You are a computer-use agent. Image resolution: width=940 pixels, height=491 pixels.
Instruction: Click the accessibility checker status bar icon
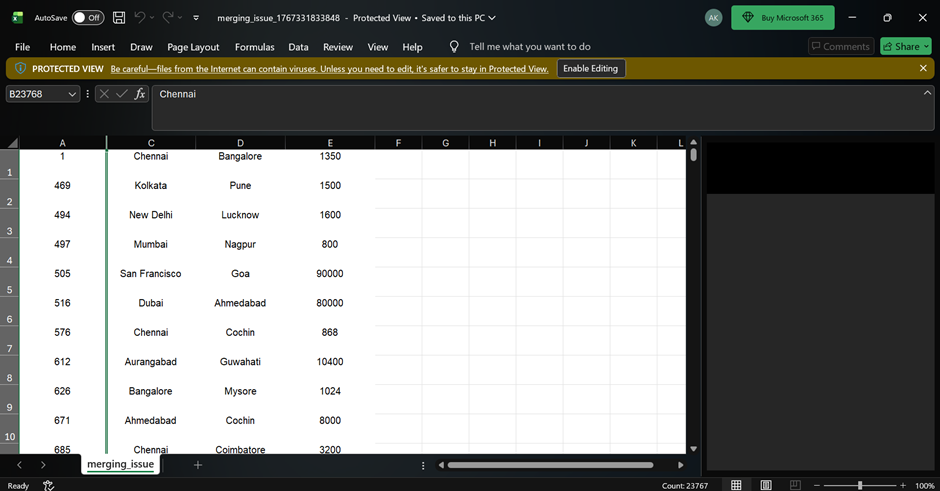pos(47,485)
